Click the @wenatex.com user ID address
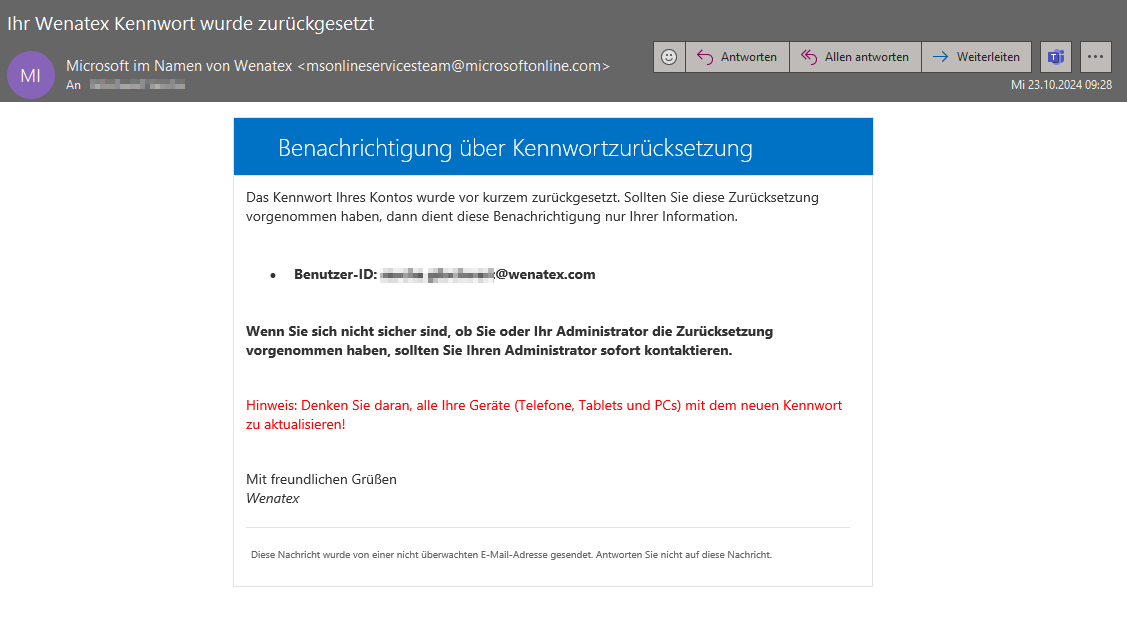1127x617 pixels. pos(488,274)
